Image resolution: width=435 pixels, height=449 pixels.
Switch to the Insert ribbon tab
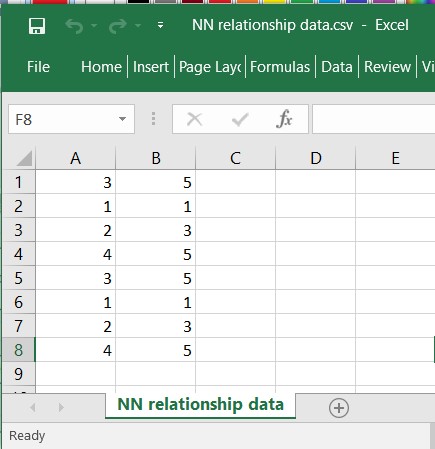(x=151, y=67)
